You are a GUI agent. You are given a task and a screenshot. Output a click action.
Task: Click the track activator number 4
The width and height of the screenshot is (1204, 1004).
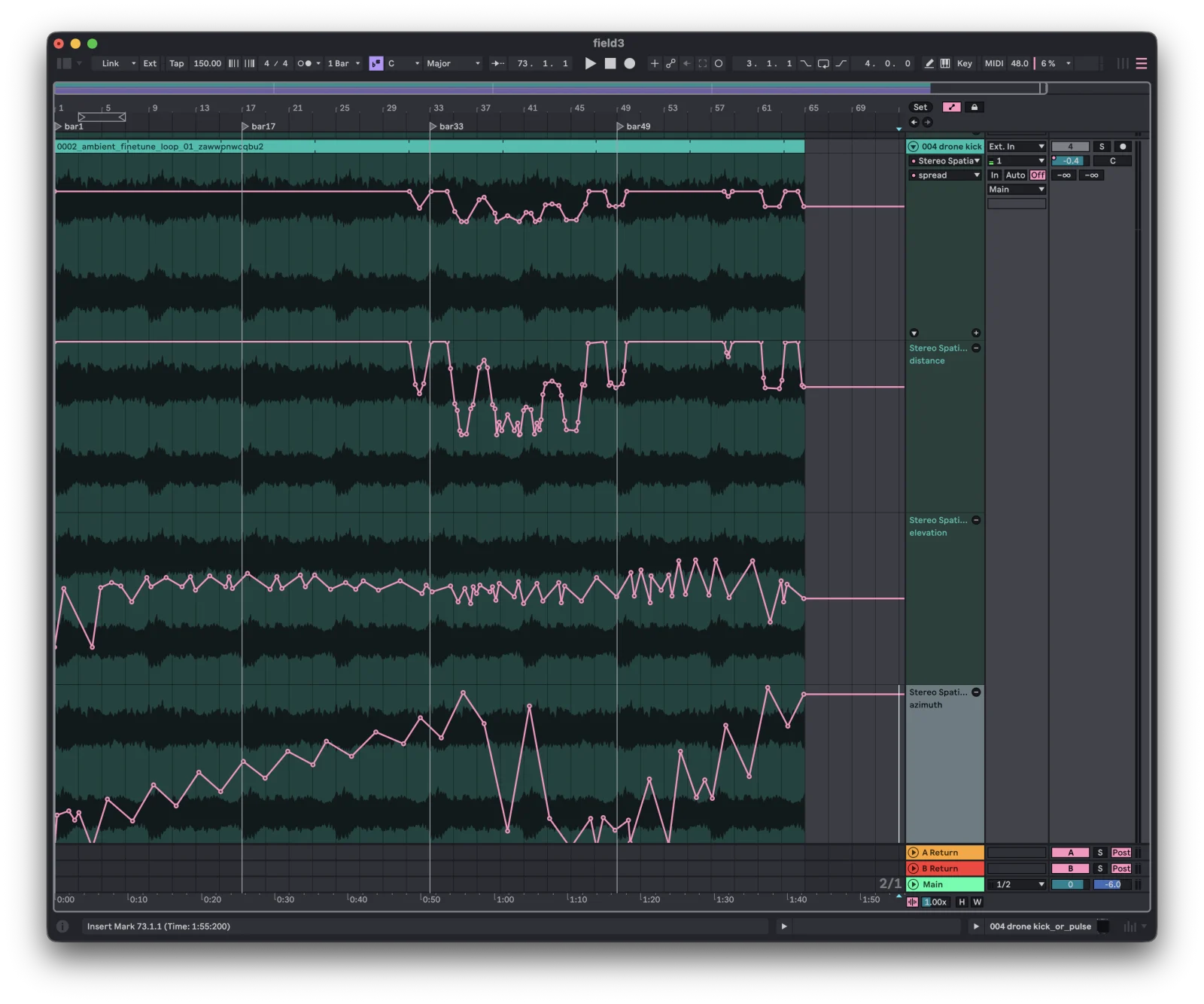coord(1070,147)
